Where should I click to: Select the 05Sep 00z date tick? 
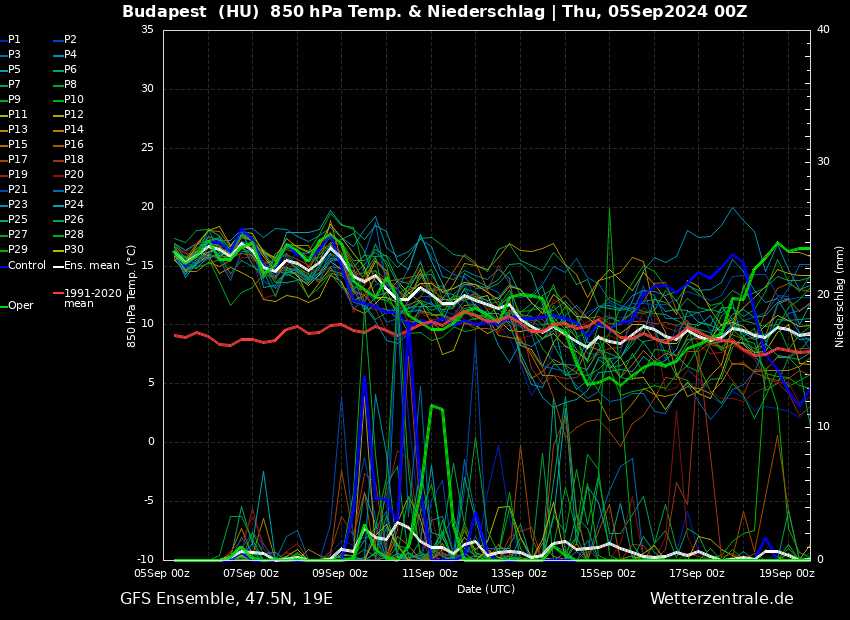162,574
